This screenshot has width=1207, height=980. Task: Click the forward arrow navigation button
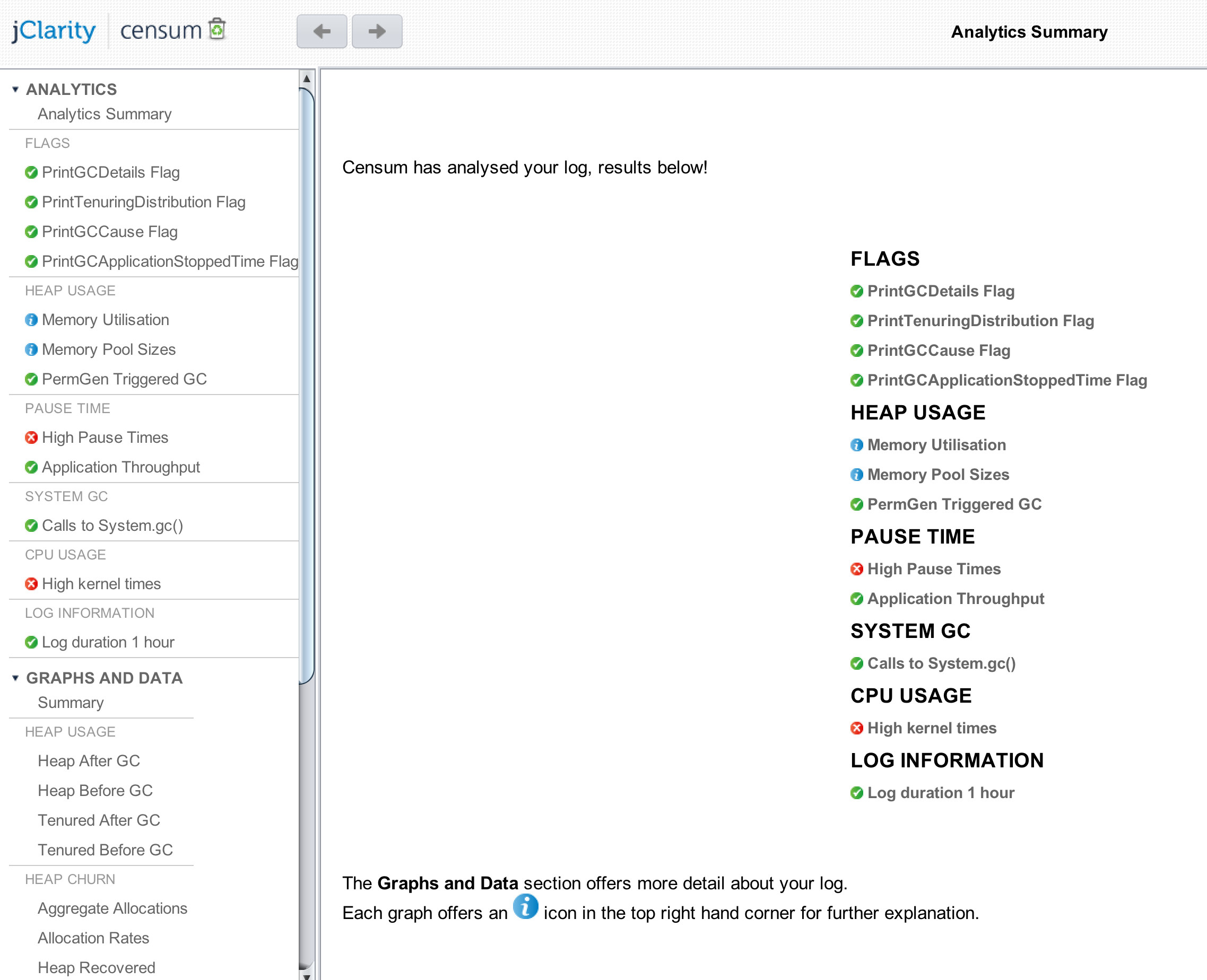(x=377, y=31)
